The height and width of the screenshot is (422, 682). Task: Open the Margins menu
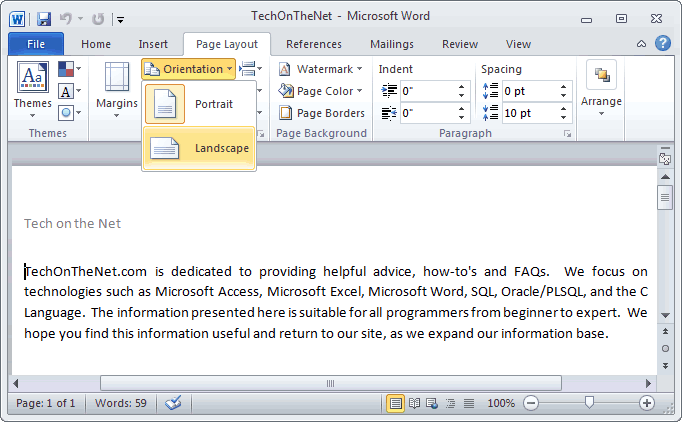coord(117,90)
